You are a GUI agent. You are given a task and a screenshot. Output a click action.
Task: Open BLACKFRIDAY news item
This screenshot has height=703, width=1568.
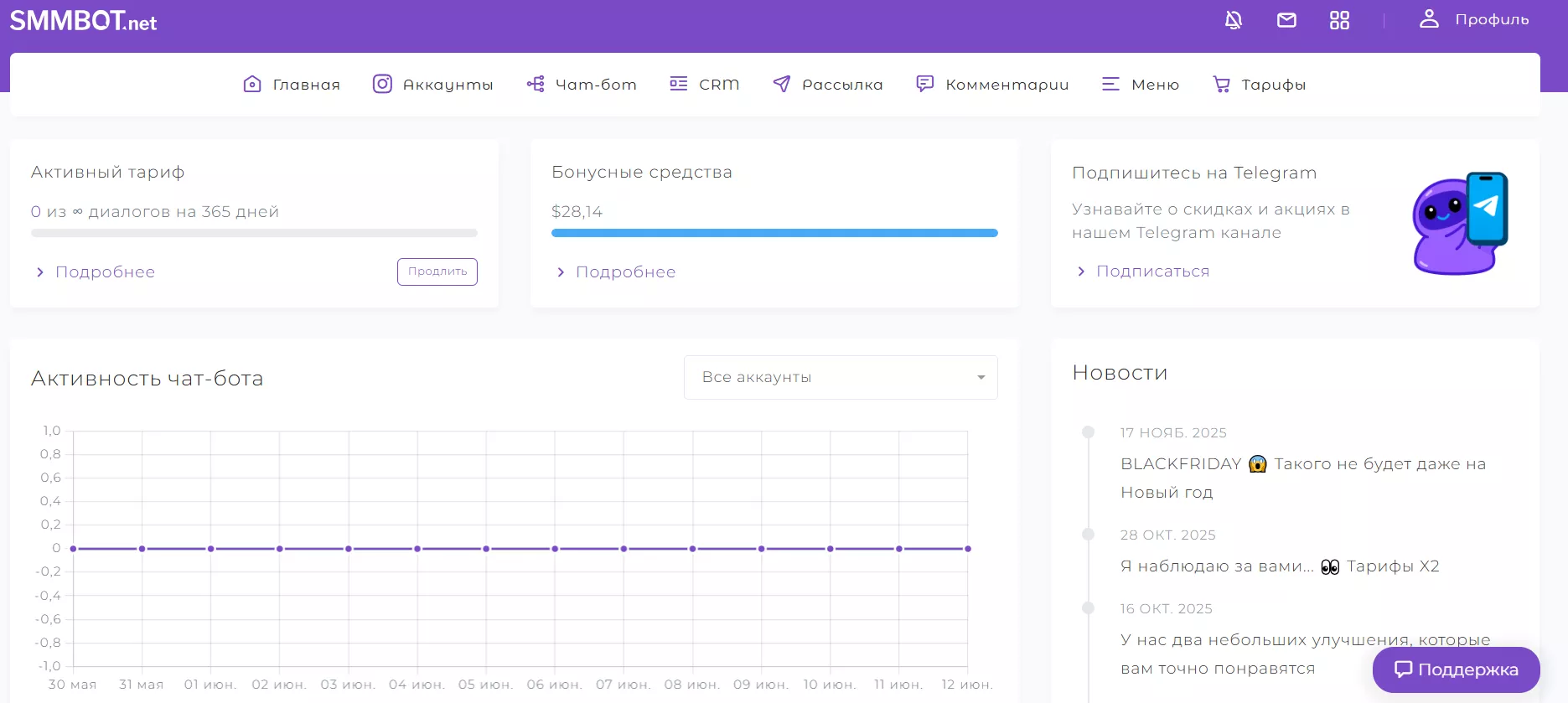pos(1303,478)
